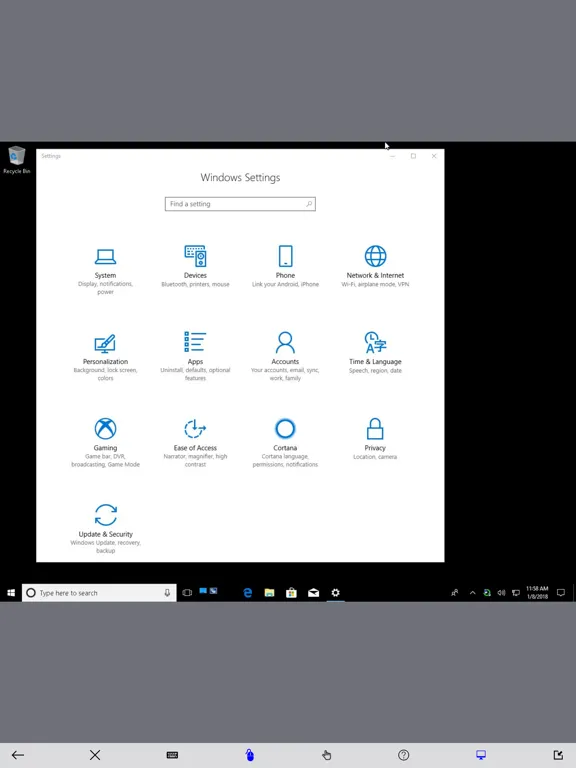The height and width of the screenshot is (768, 576).
Task: Open the Cortana settings category
Action: 285,443
